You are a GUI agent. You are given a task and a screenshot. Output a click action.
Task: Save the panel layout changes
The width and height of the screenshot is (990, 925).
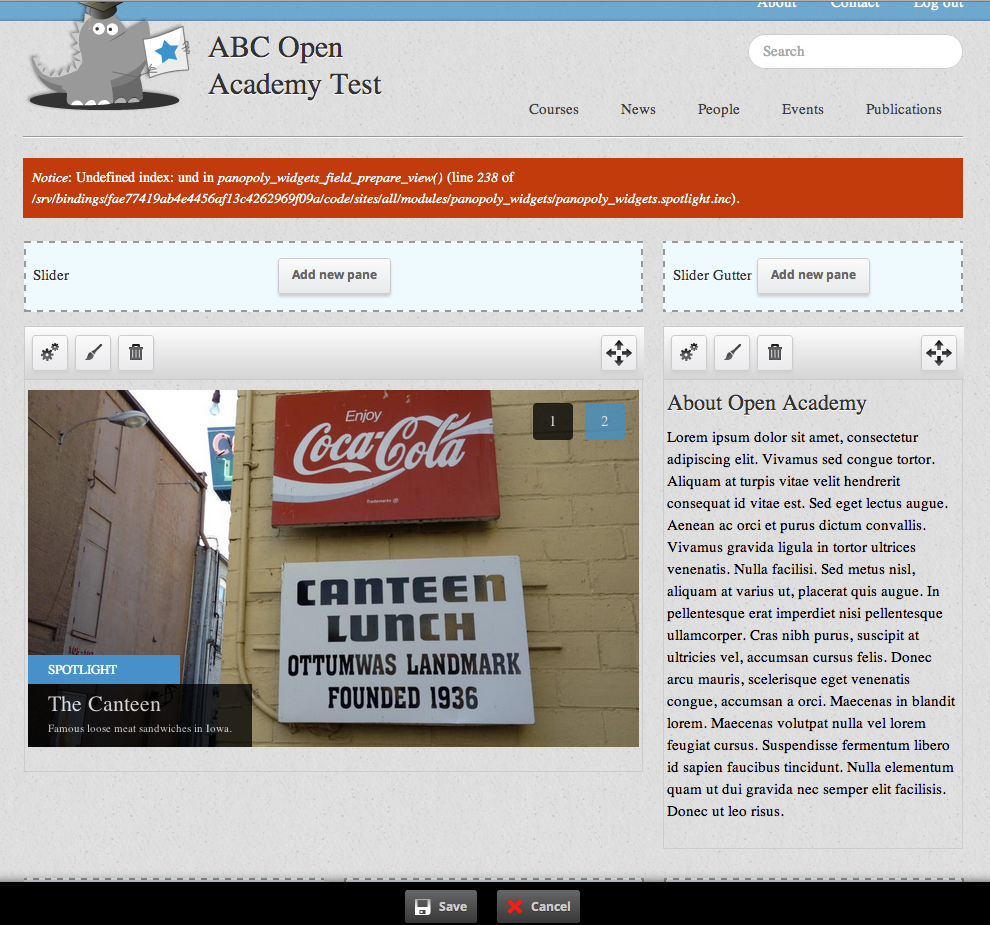click(441, 907)
